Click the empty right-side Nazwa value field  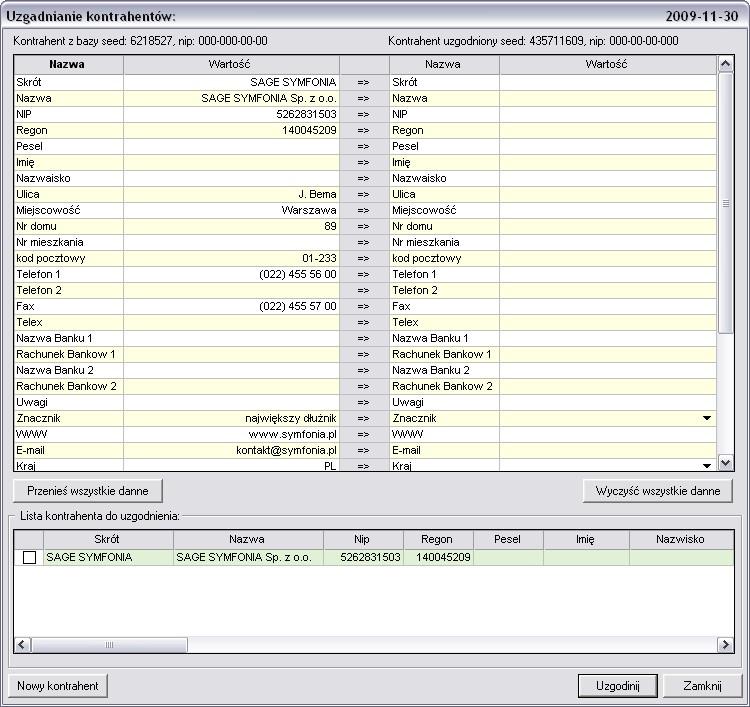tap(607, 98)
